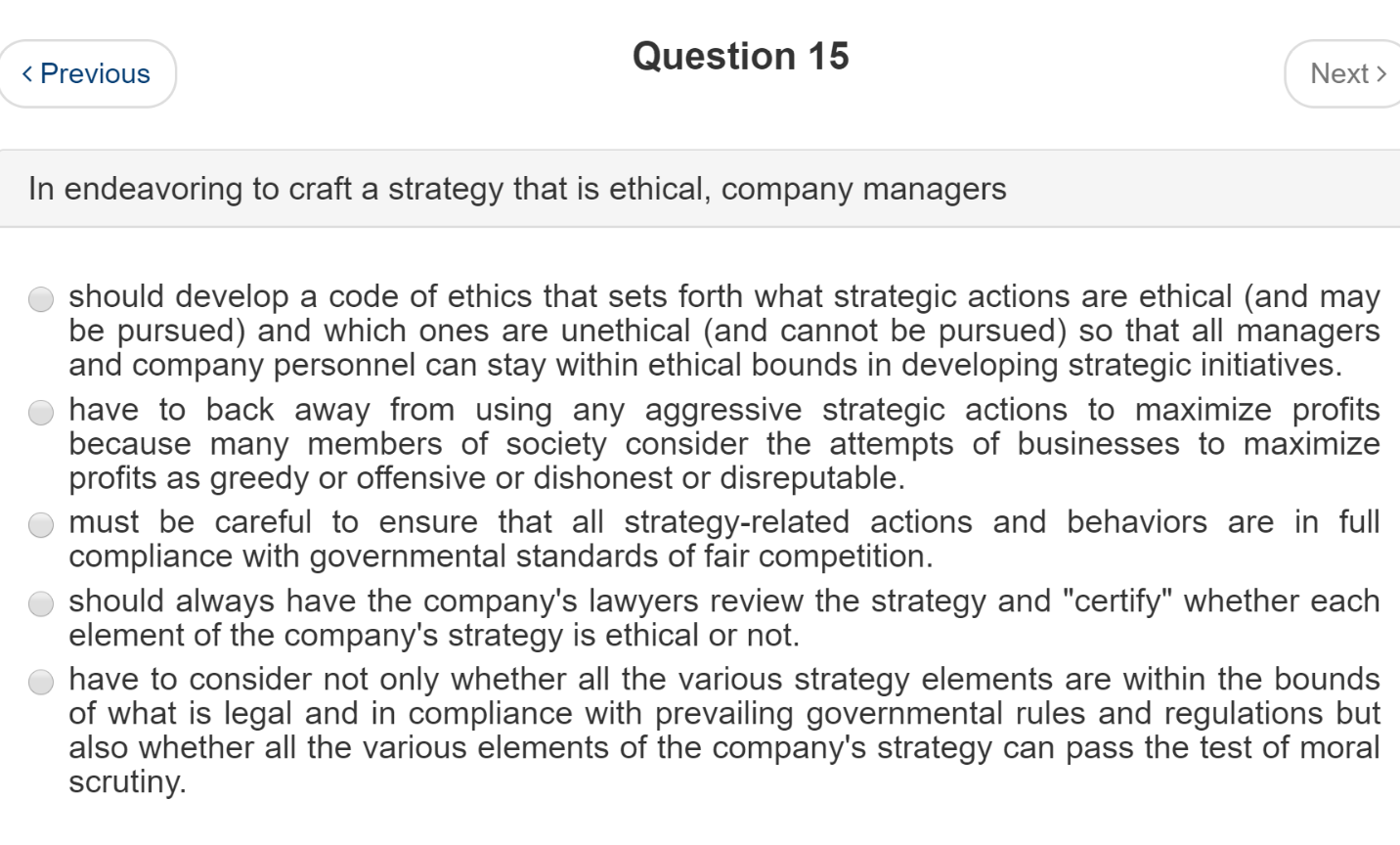Pick the answer mentioning the test of moral scrutiny
The width and height of the screenshot is (1400, 845).
point(41,682)
